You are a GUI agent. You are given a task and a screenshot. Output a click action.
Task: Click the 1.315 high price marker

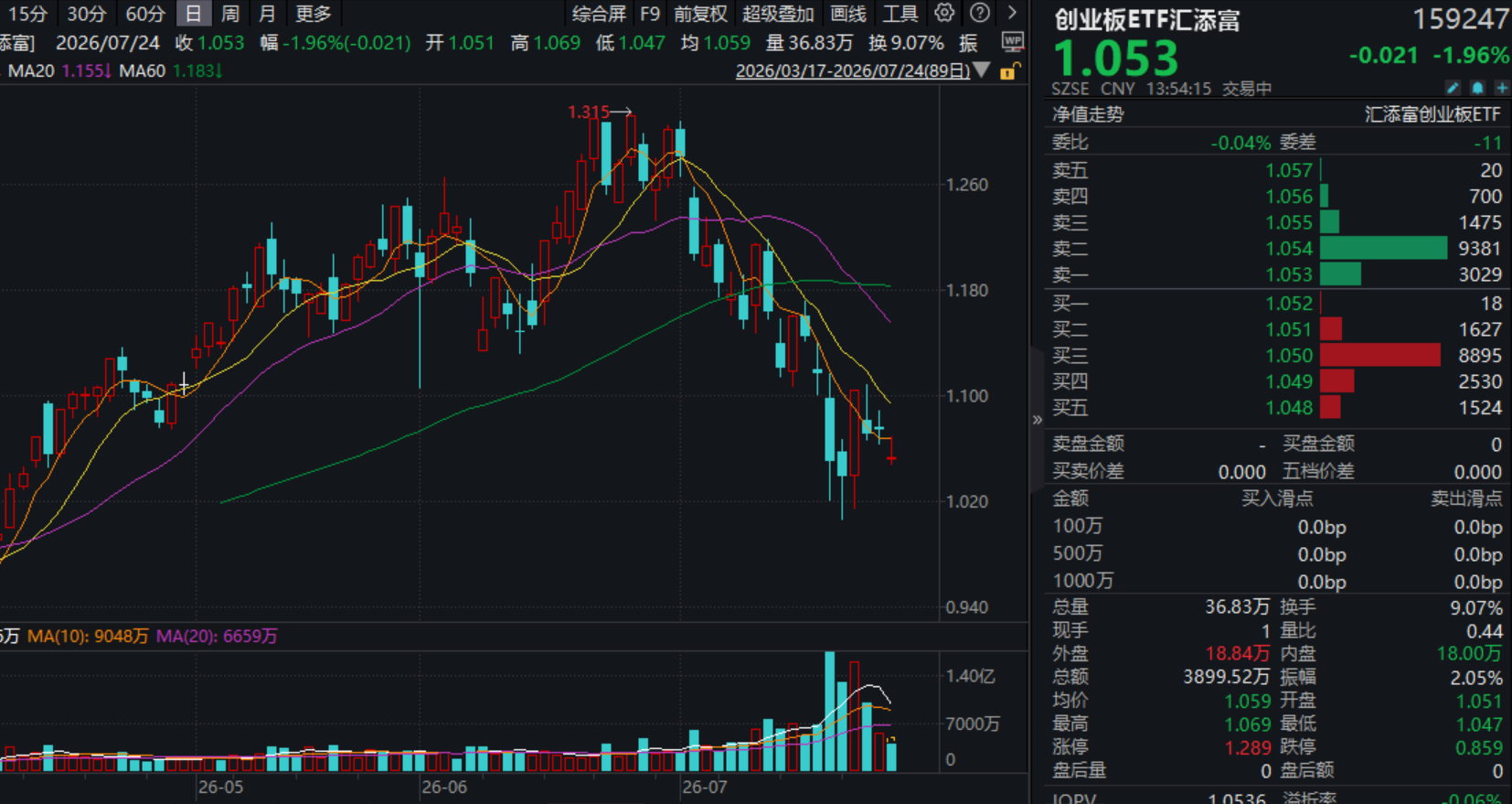pyautogui.click(x=600, y=112)
